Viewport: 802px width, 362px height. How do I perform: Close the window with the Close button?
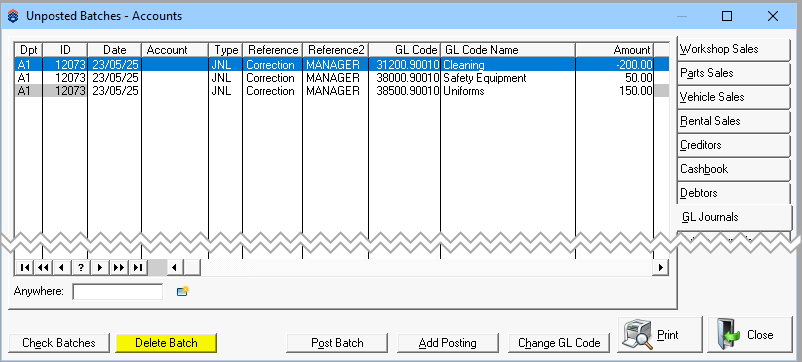750,335
